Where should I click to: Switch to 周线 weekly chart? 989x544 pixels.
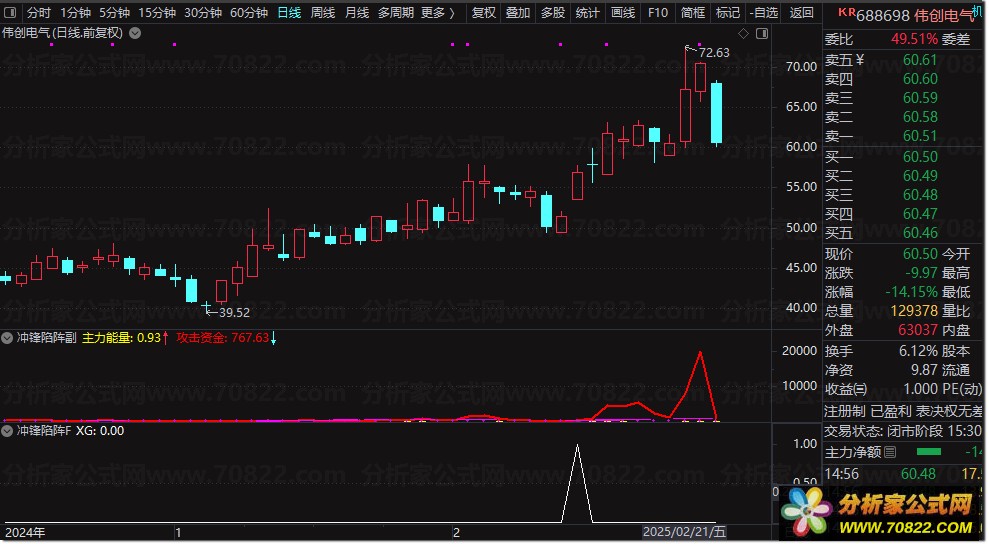323,13
